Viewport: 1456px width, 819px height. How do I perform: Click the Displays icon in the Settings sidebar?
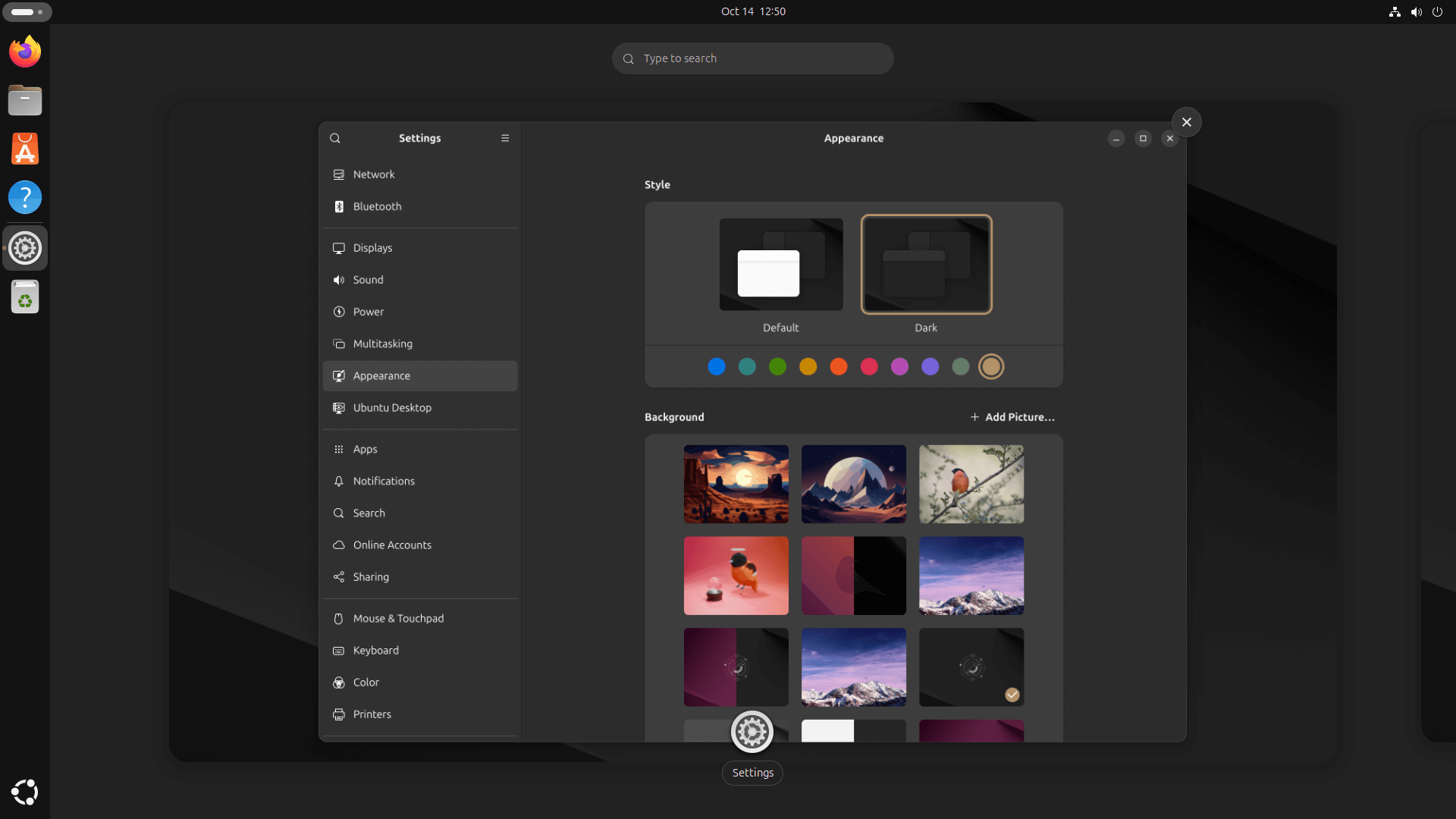coord(338,247)
